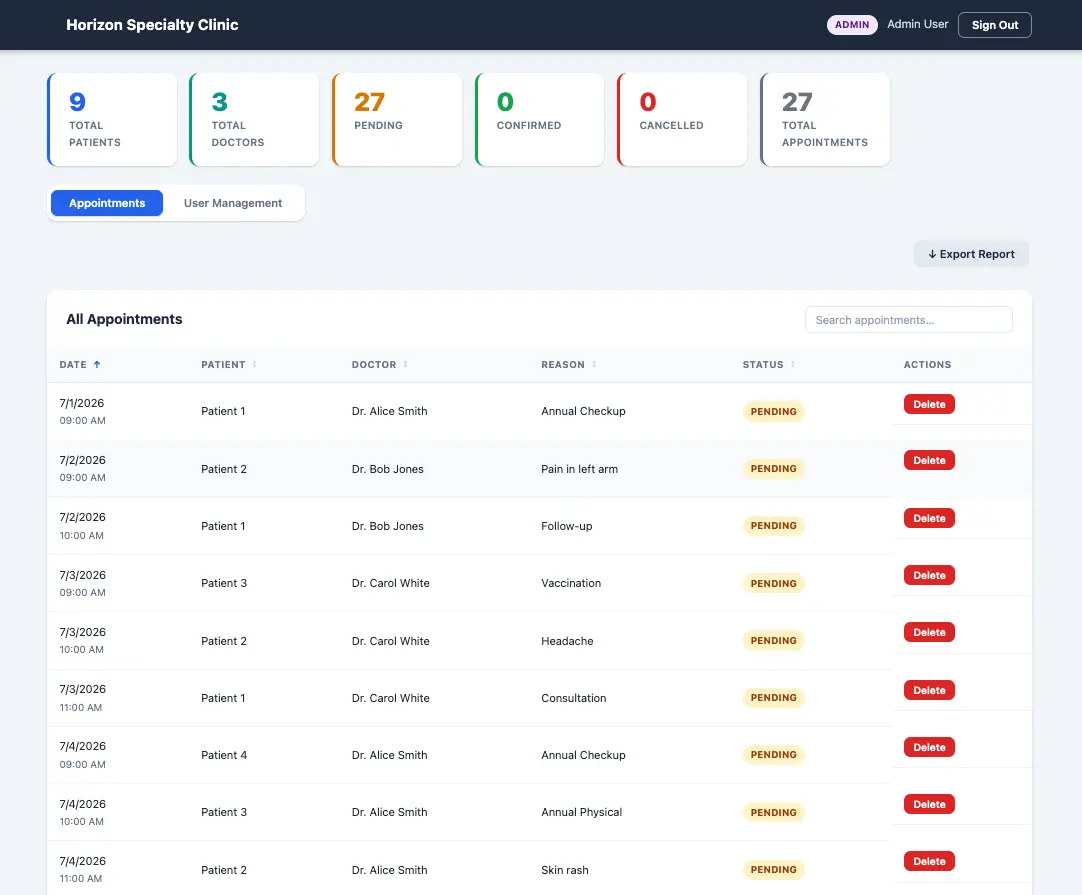Click Patient 4 in the table
Viewport: 1082px width, 895px height.
(x=224, y=755)
